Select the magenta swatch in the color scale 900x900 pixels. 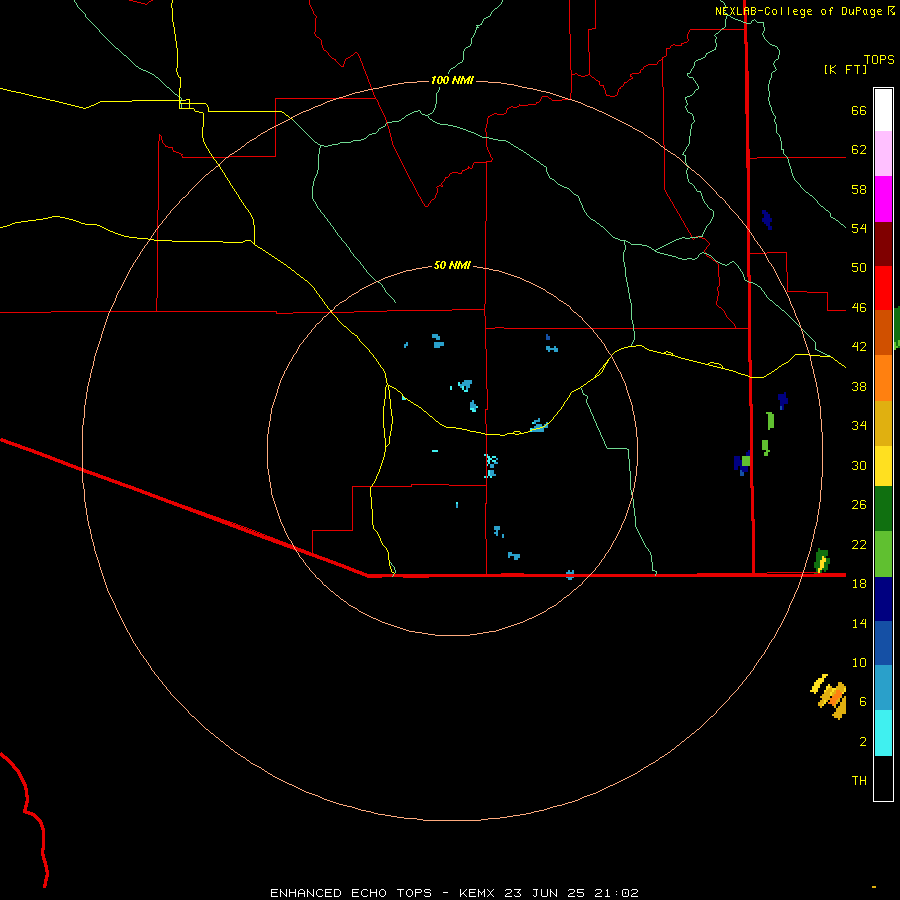[x=883, y=199]
